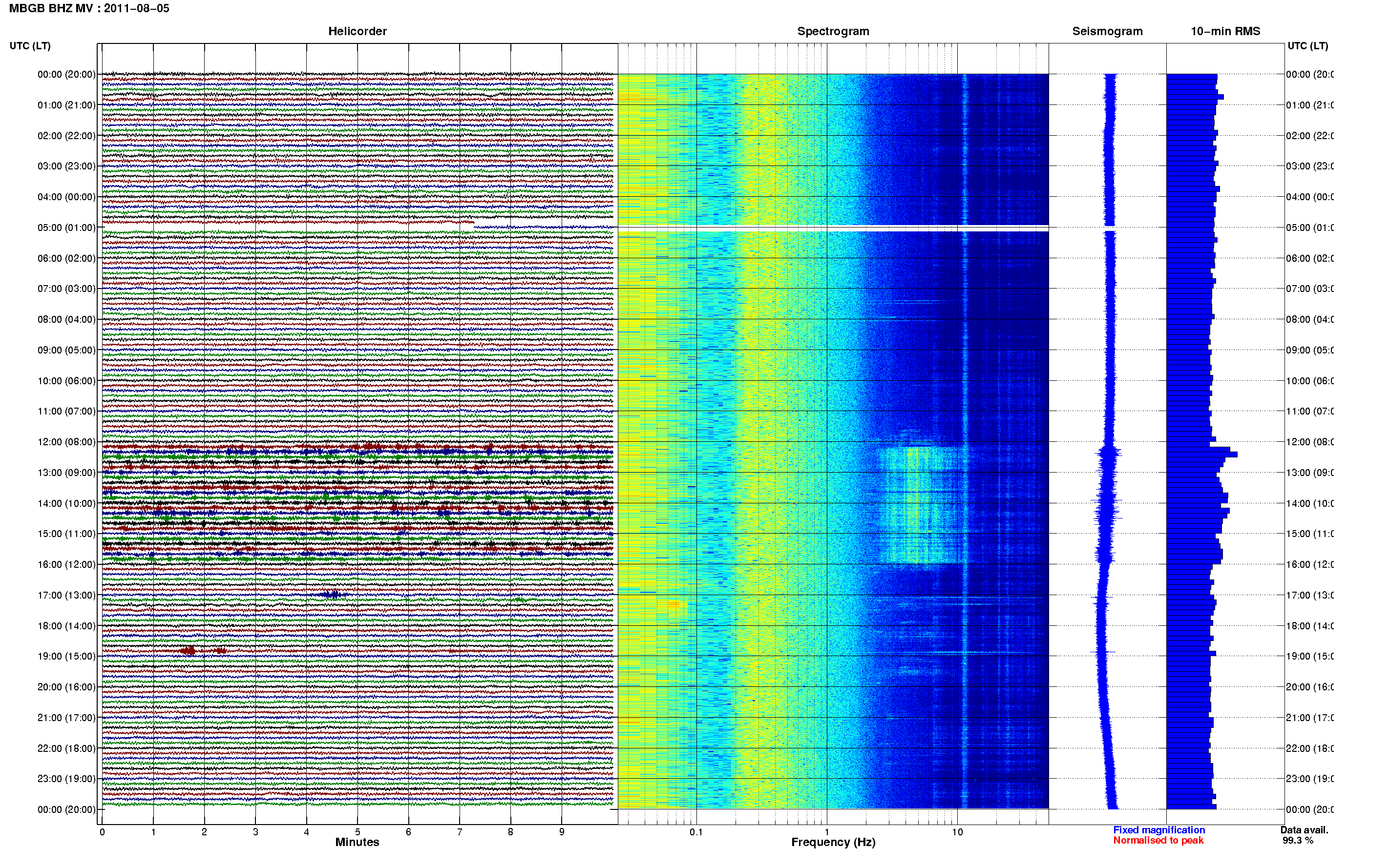The height and width of the screenshot is (868, 1389).
Task: Click the blue 'Fixed magnification' legend text
Action: click(1159, 830)
